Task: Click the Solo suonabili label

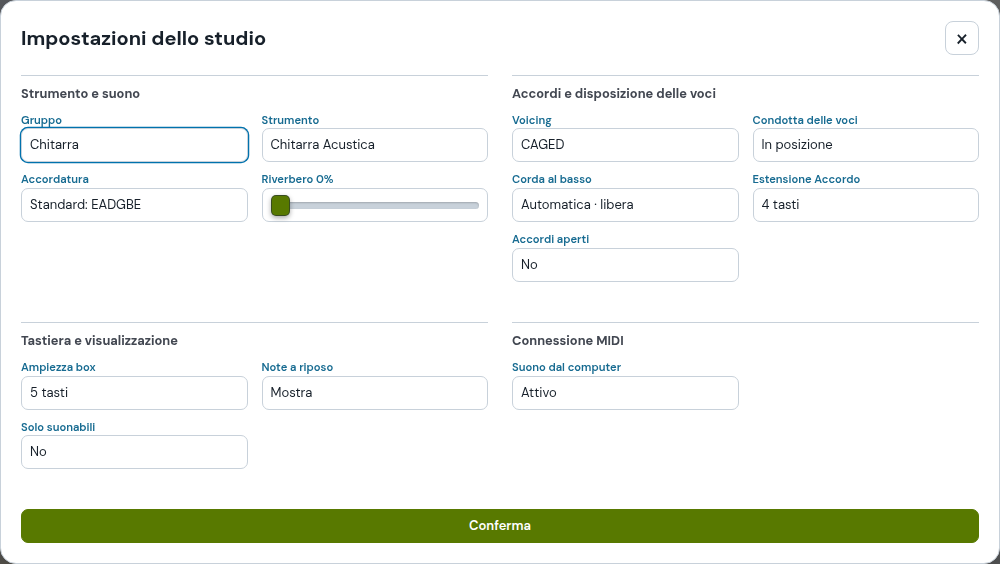Action: (58, 427)
